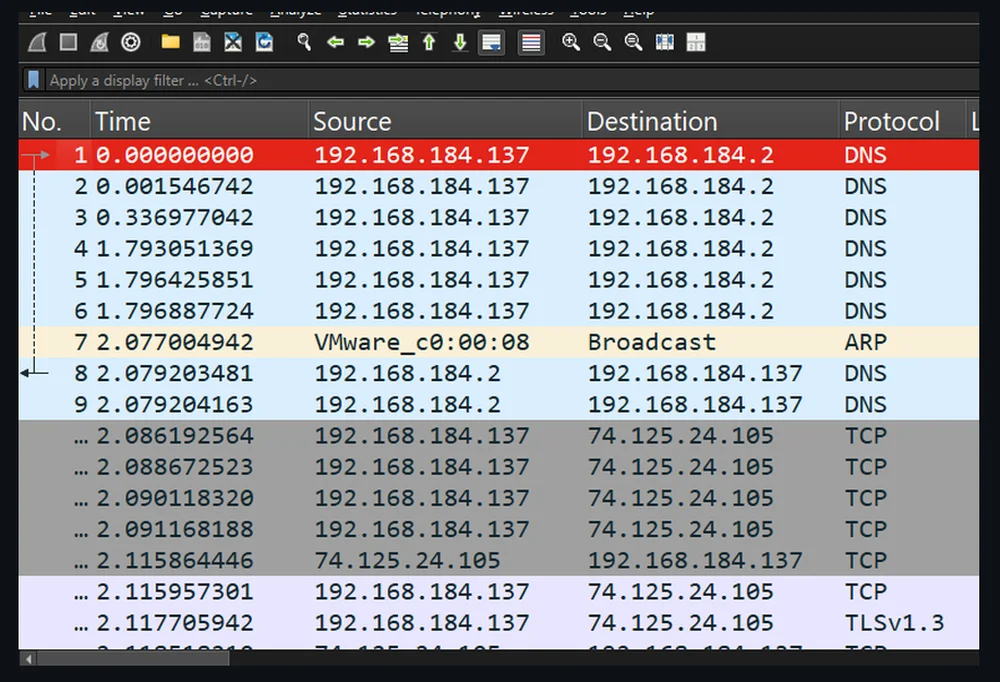Start capturing packets with shark fin icon
Image resolution: width=1000 pixels, height=682 pixels.
click(x=37, y=43)
